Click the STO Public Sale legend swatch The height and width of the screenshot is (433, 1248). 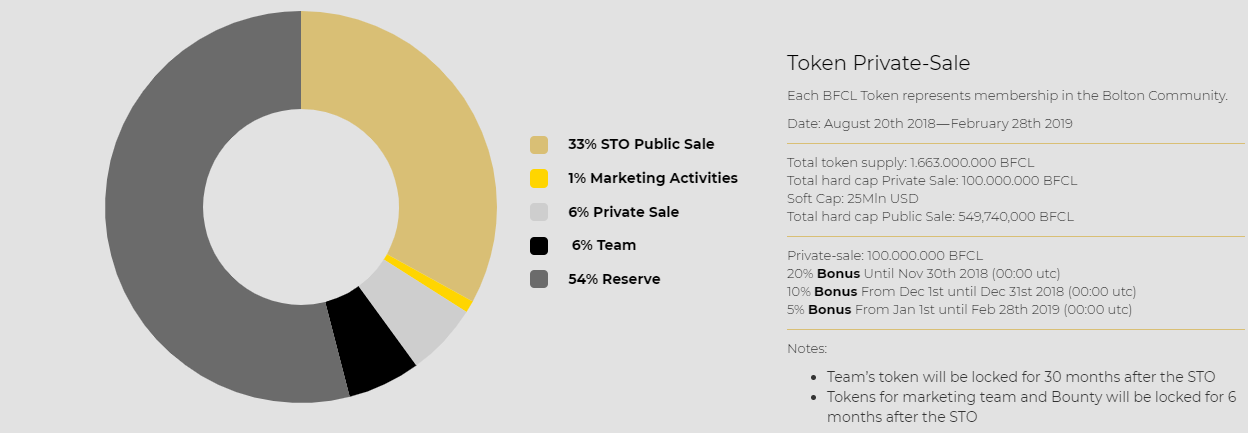pyautogui.click(x=539, y=144)
